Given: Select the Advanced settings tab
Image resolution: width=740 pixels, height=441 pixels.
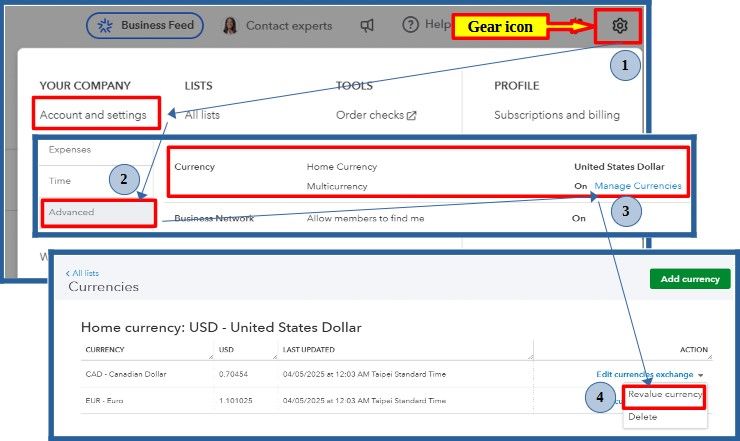Looking at the screenshot, I should click(98, 212).
